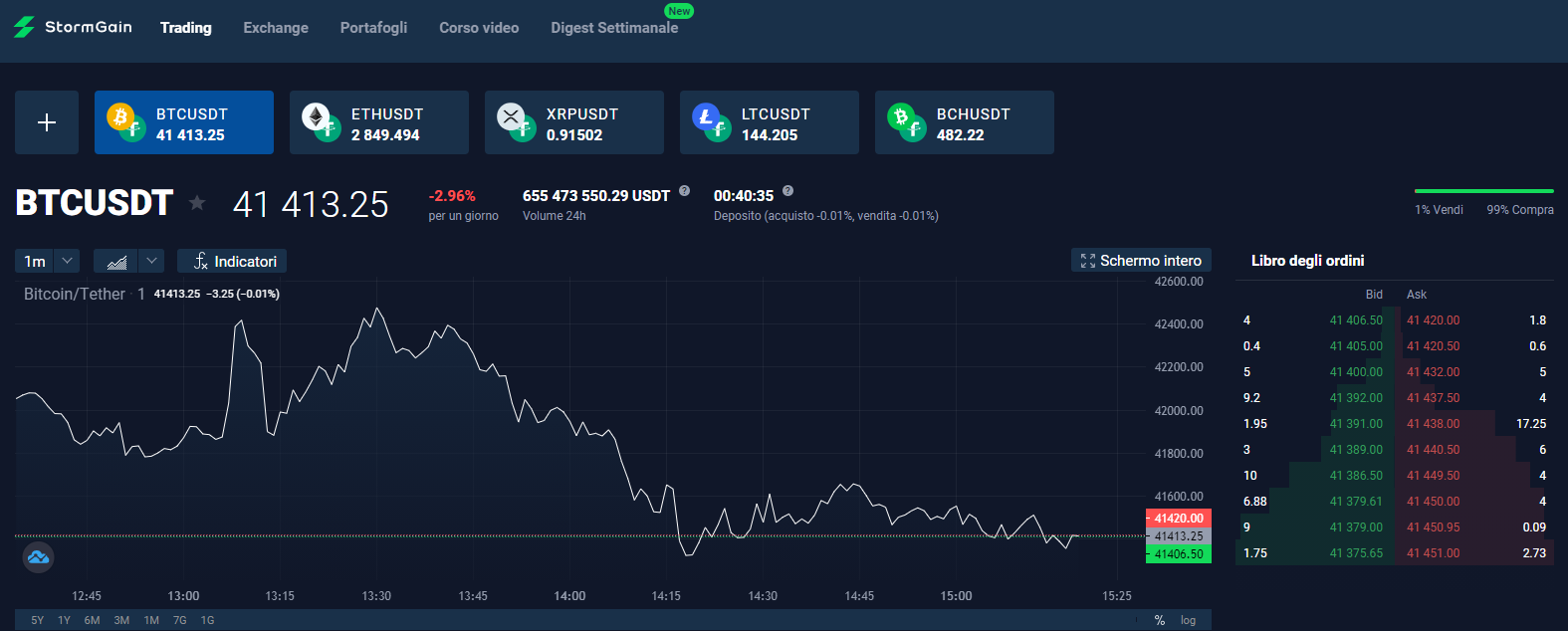The height and width of the screenshot is (631, 1568).
Task: Click the green 41406.50 bid price label
Action: click(1179, 554)
